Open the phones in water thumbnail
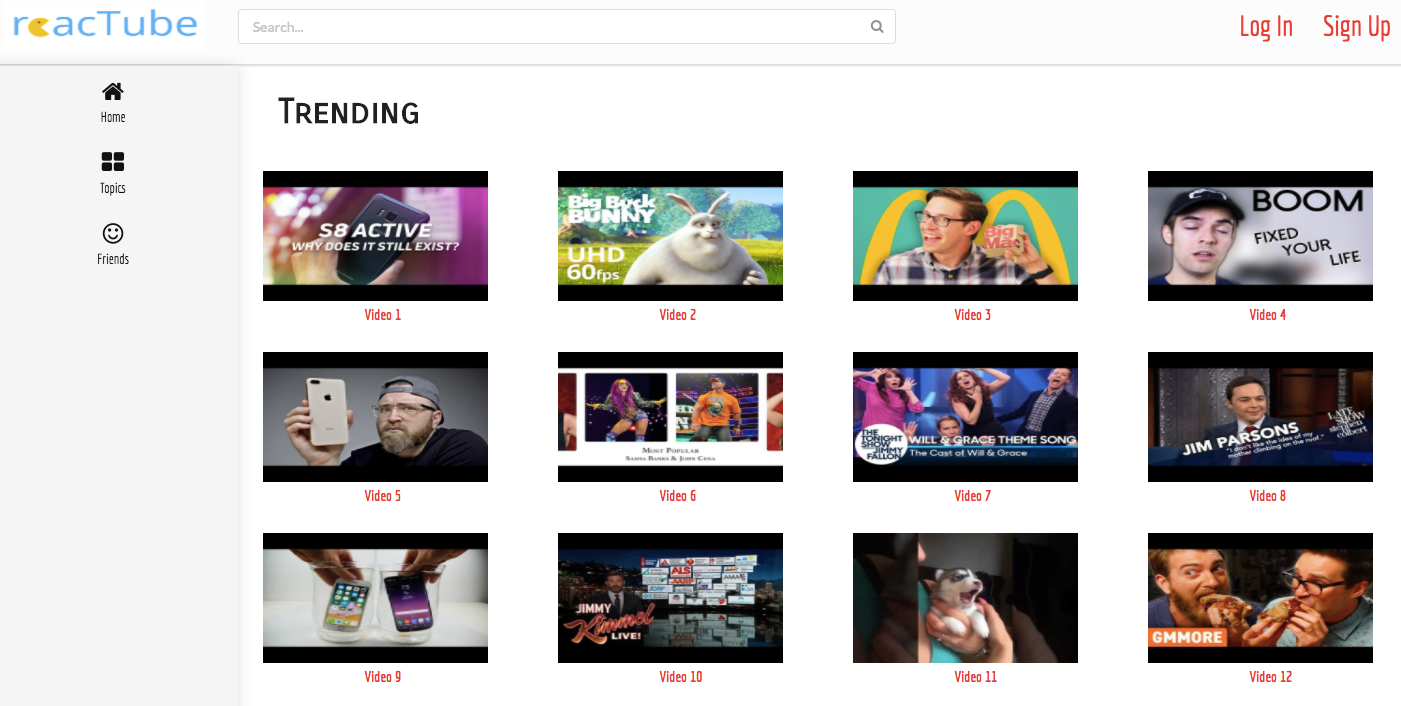The image size is (1401, 706). 375,598
